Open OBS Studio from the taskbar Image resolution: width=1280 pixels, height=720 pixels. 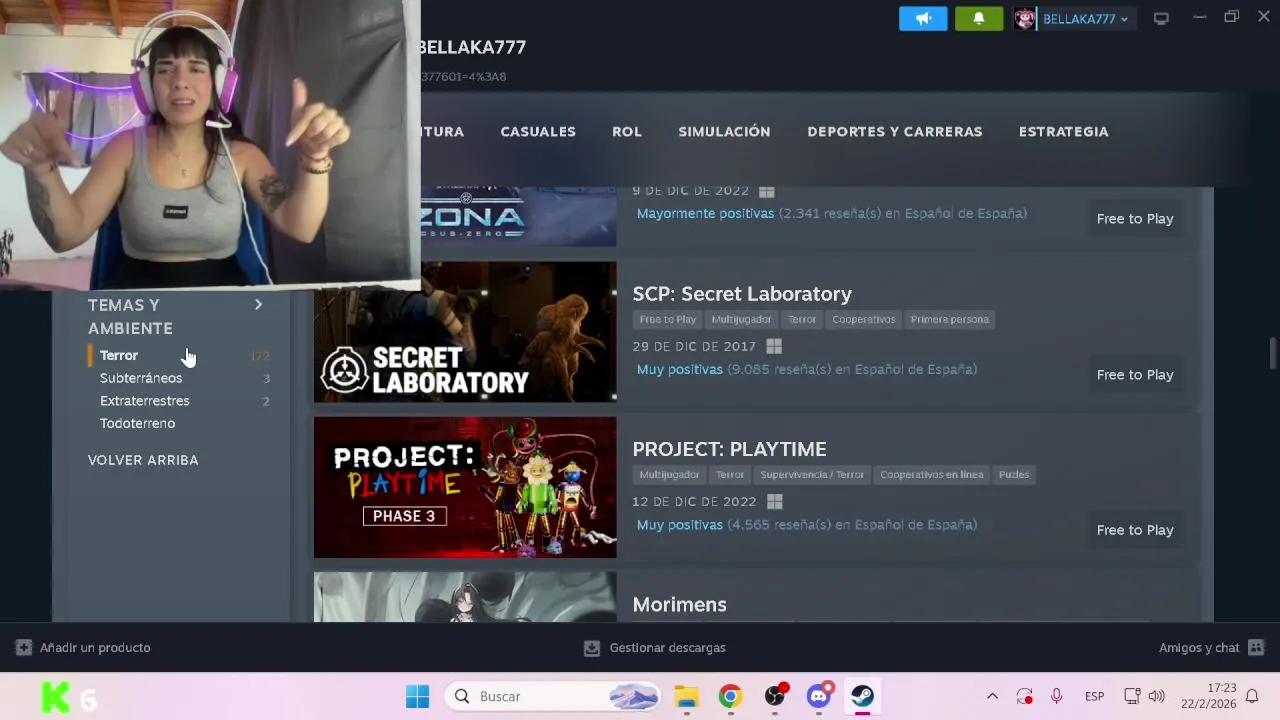775,696
